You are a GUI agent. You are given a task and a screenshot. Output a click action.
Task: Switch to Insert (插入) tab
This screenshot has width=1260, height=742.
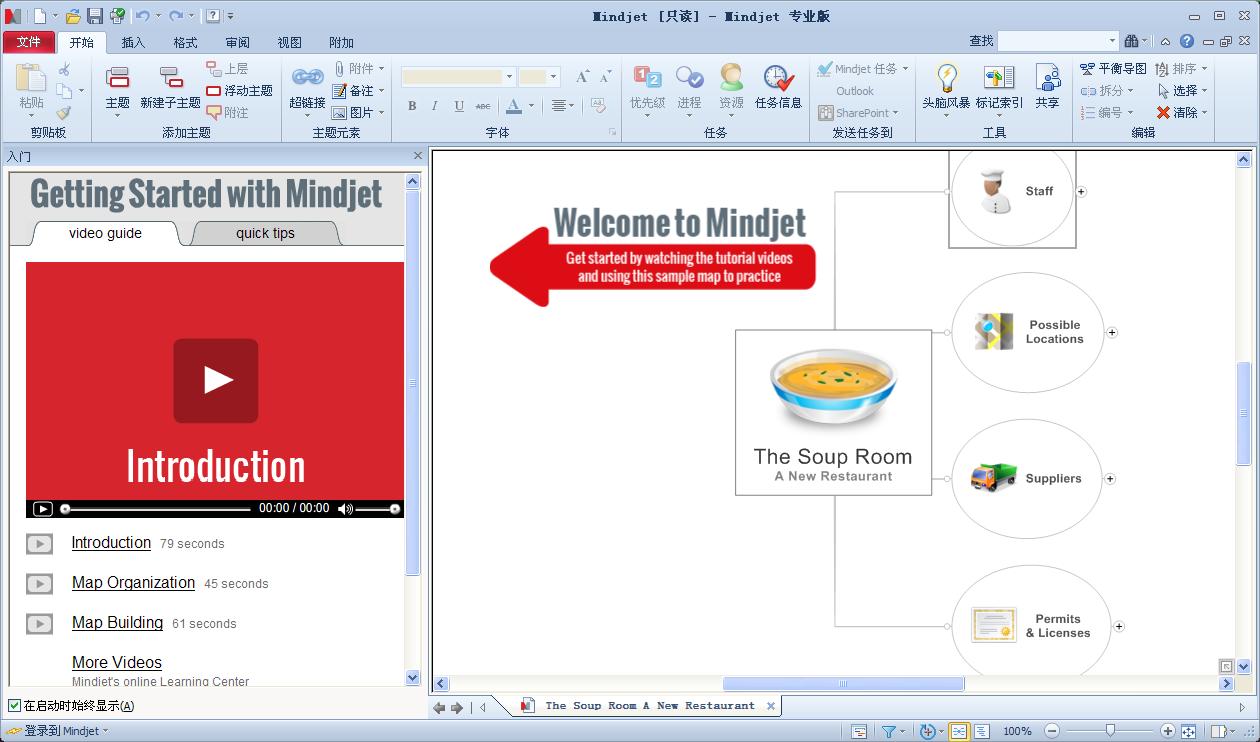coord(133,42)
